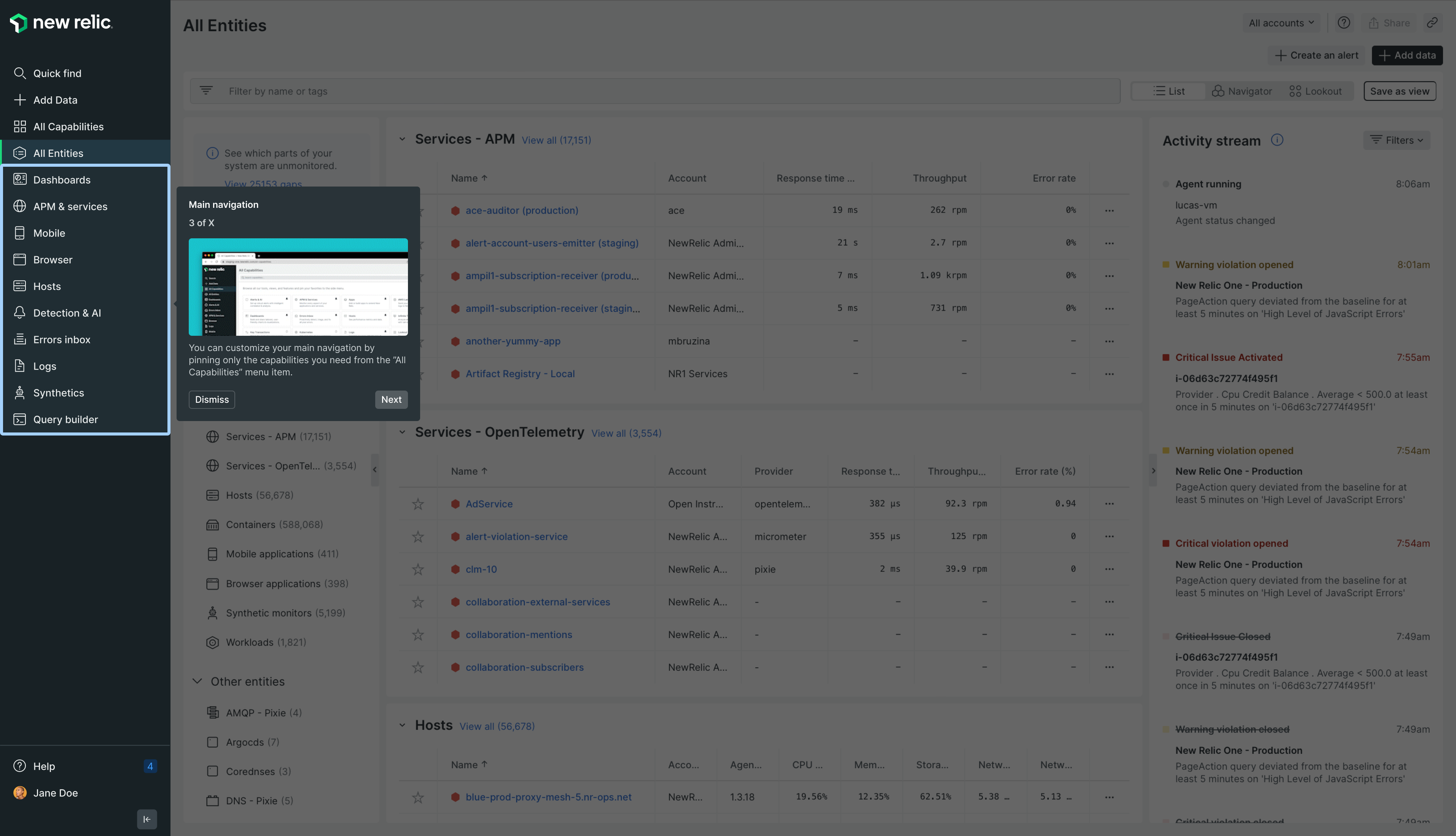The width and height of the screenshot is (1456, 836).
Task: Click Save as view button
Action: coord(1400,91)
